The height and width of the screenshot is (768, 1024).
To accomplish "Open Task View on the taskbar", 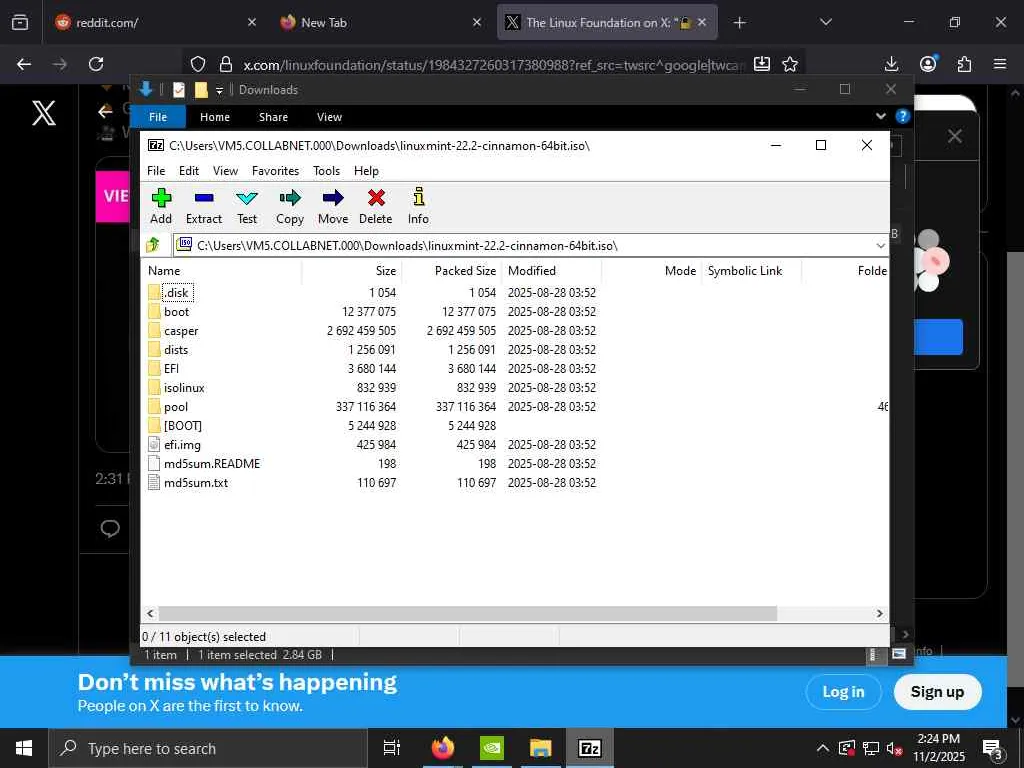I will point(392,748).
